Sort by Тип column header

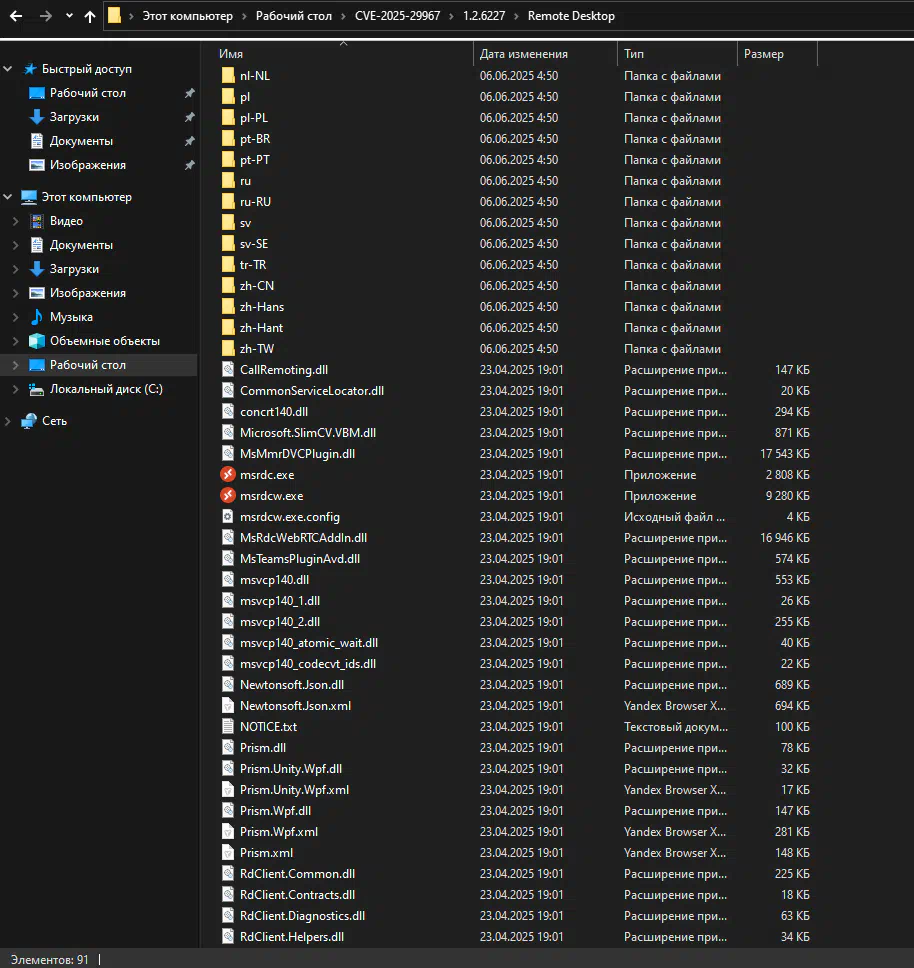634,54
